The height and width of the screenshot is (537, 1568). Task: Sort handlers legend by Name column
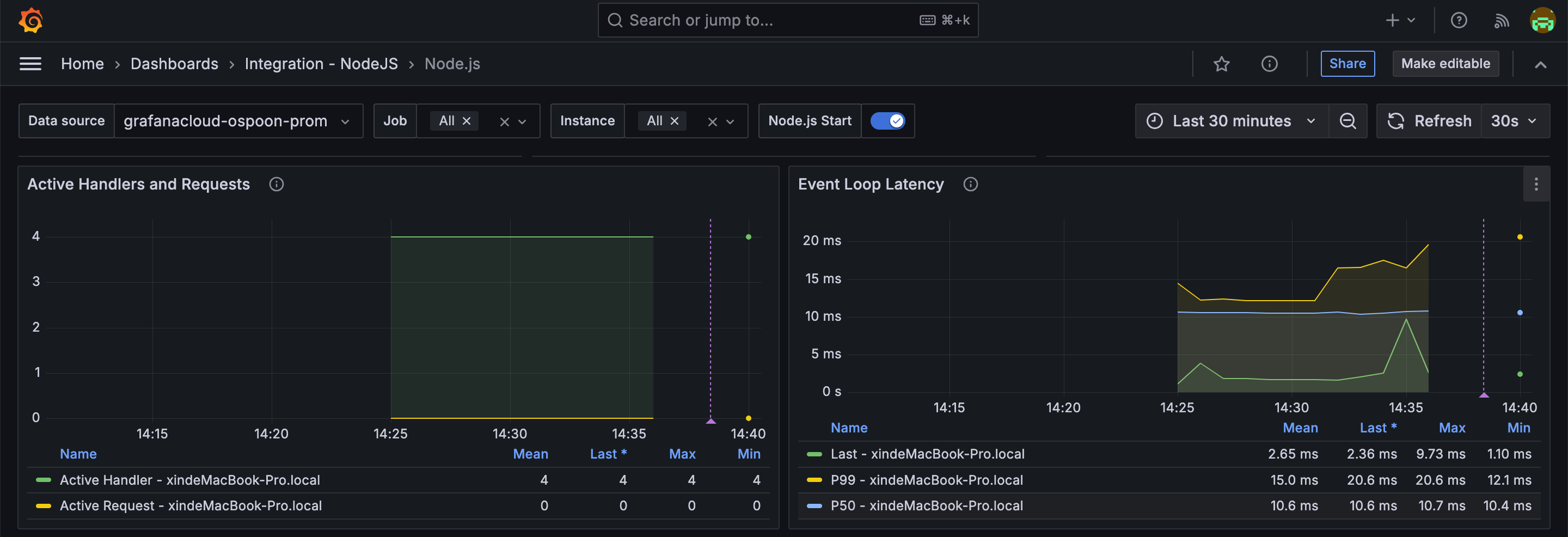pyautogui.click(x=78, y=454)
